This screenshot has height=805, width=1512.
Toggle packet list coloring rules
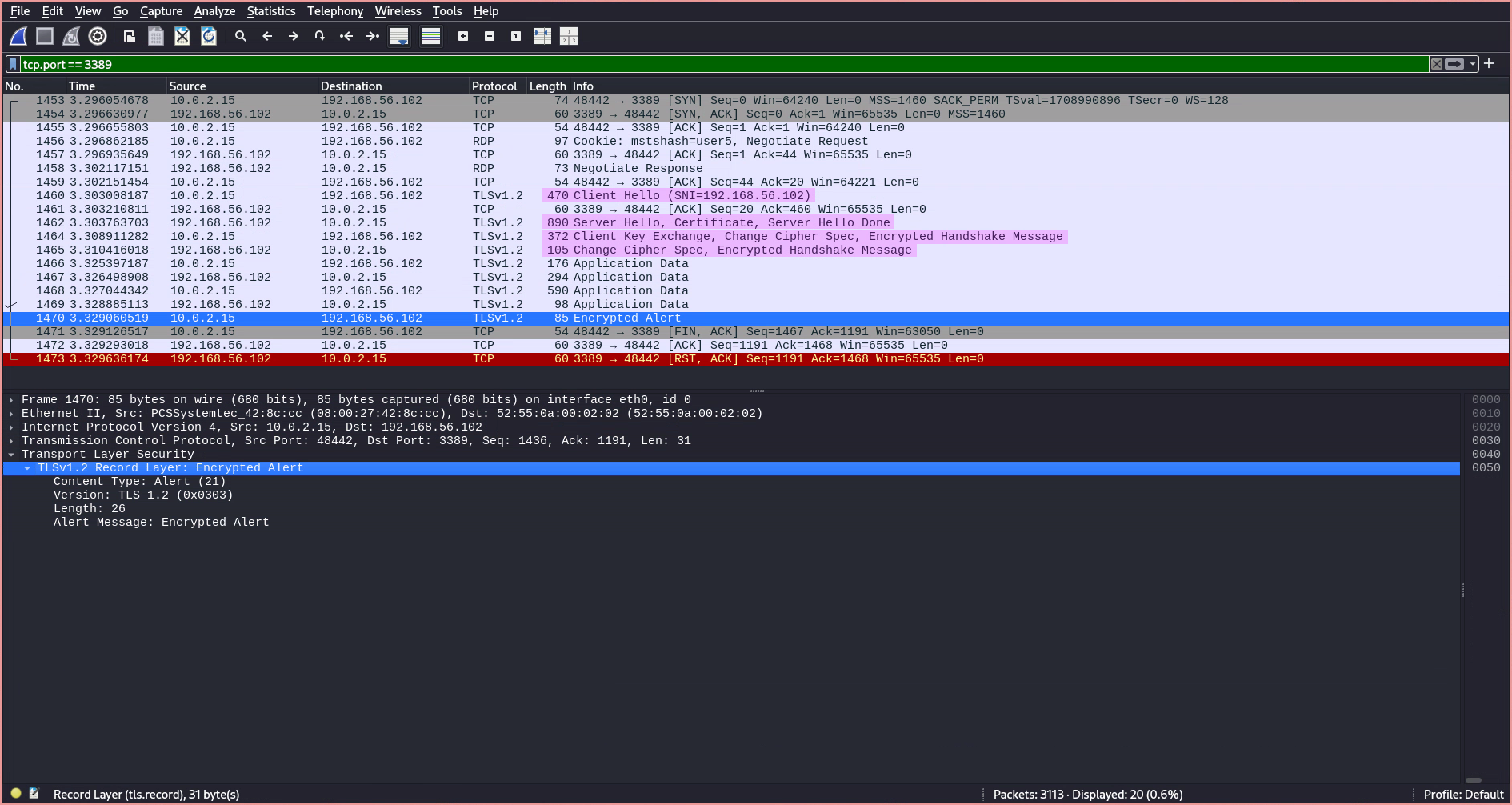(431, 36)
